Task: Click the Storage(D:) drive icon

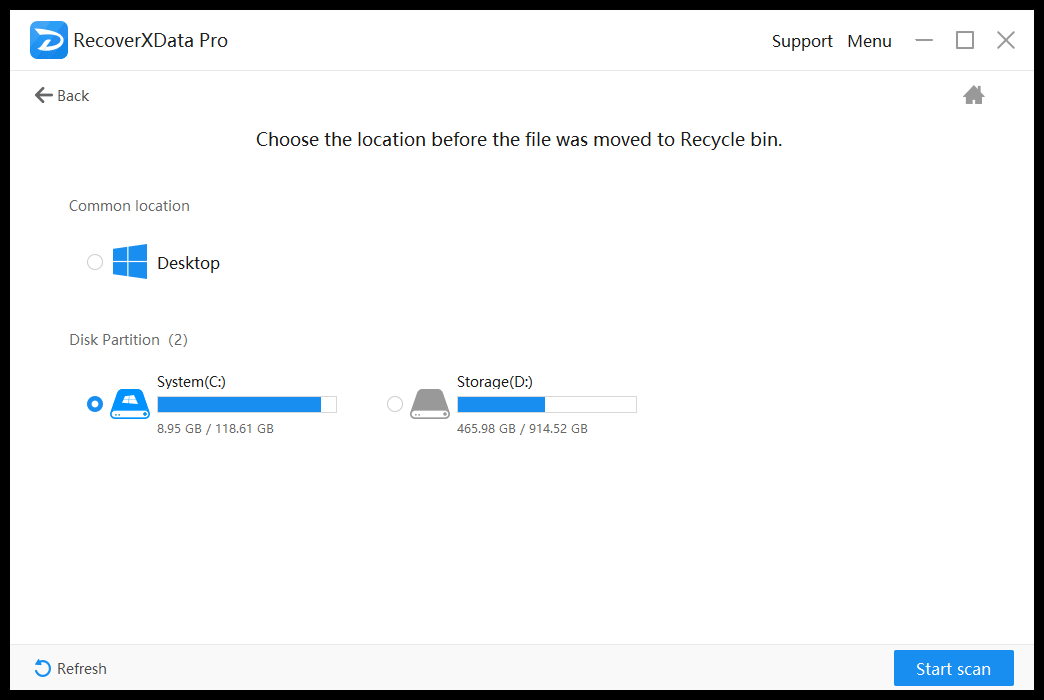Action: pos(430,404)
